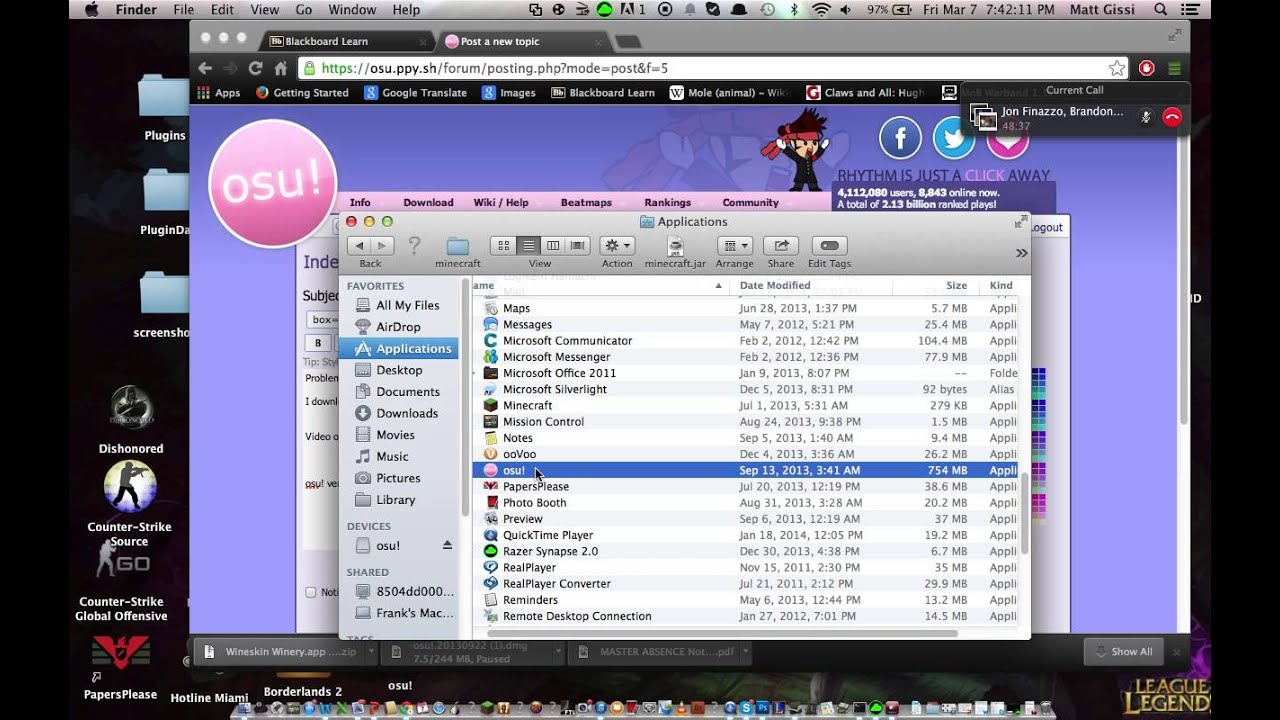Click the Adblock extension icon in Chrome
The width and height of the screenshot is (1280, 720).
click(x=1147, y=68)
